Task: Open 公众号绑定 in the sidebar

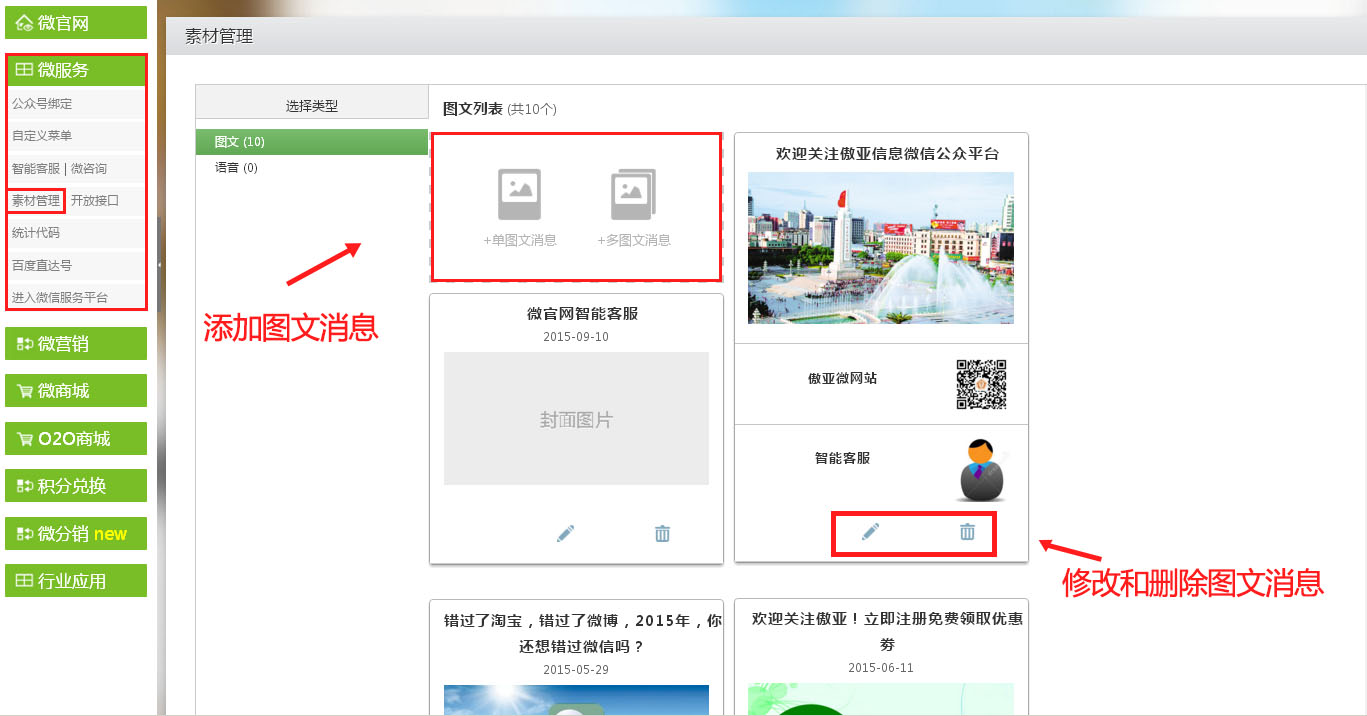Action: pyautogui.click(x=42, y=103)
